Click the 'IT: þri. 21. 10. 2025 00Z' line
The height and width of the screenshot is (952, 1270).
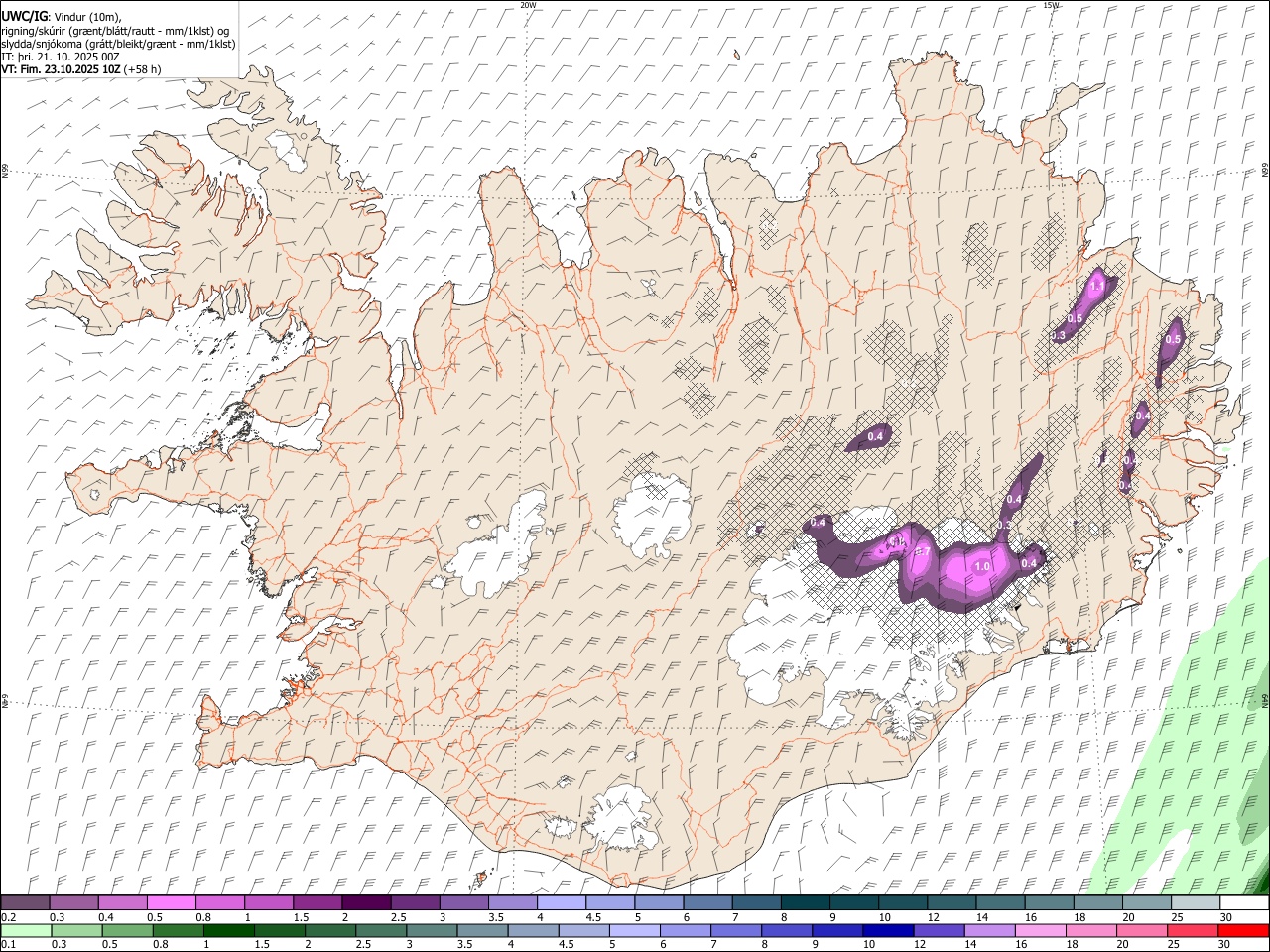click(x=61, y=57)
